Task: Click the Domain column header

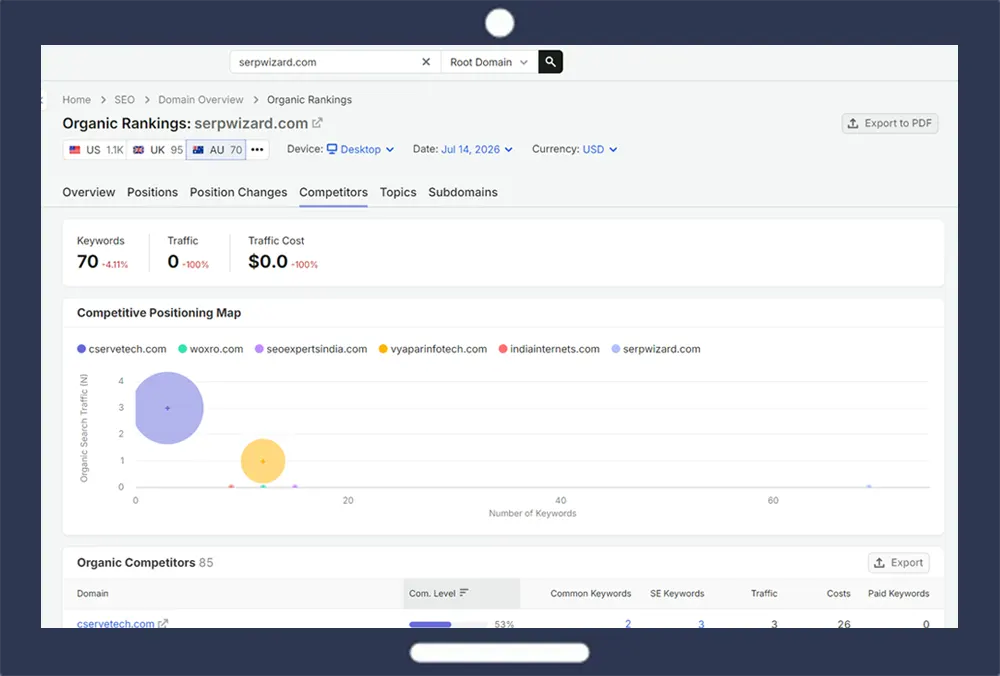Action: coord(92,593)
